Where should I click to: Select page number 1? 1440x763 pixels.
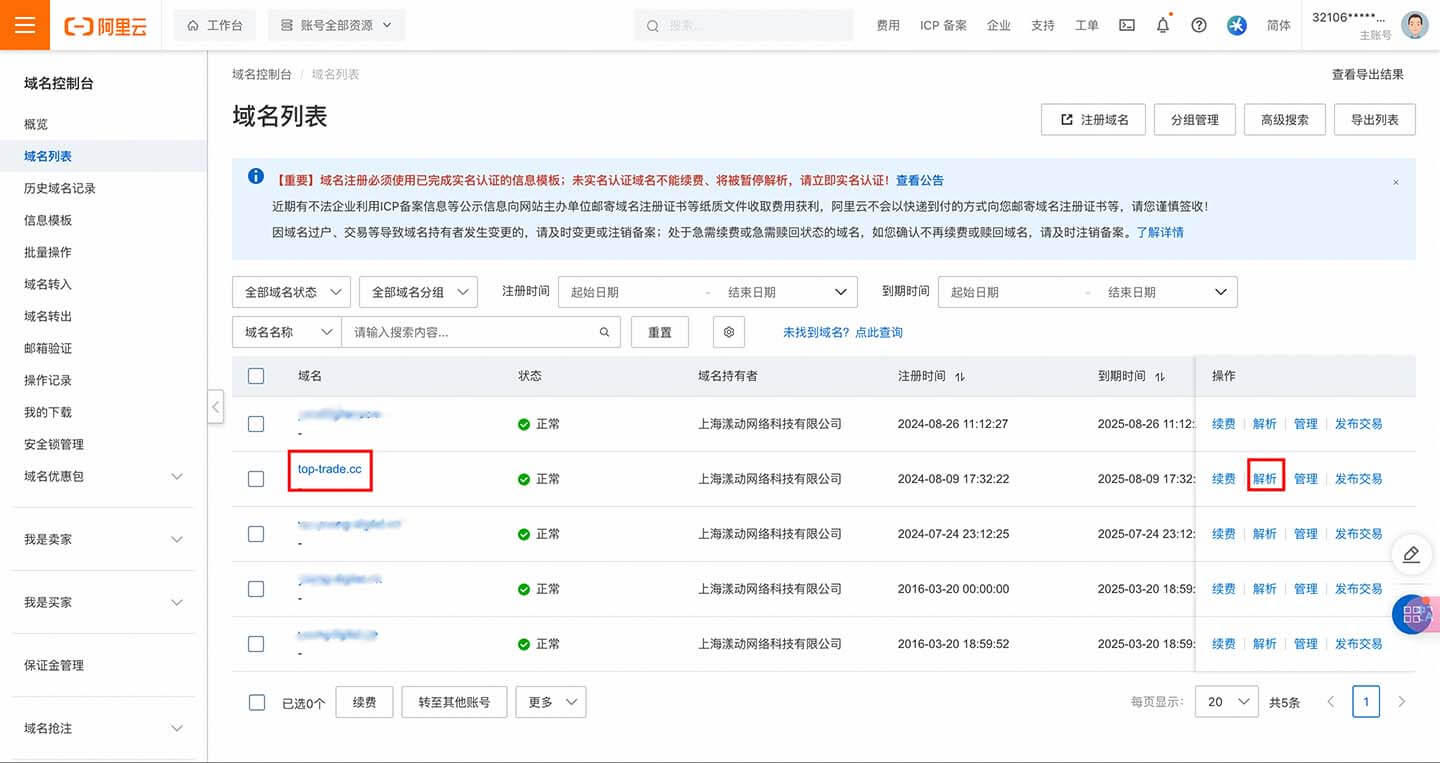click(1366, 702)
